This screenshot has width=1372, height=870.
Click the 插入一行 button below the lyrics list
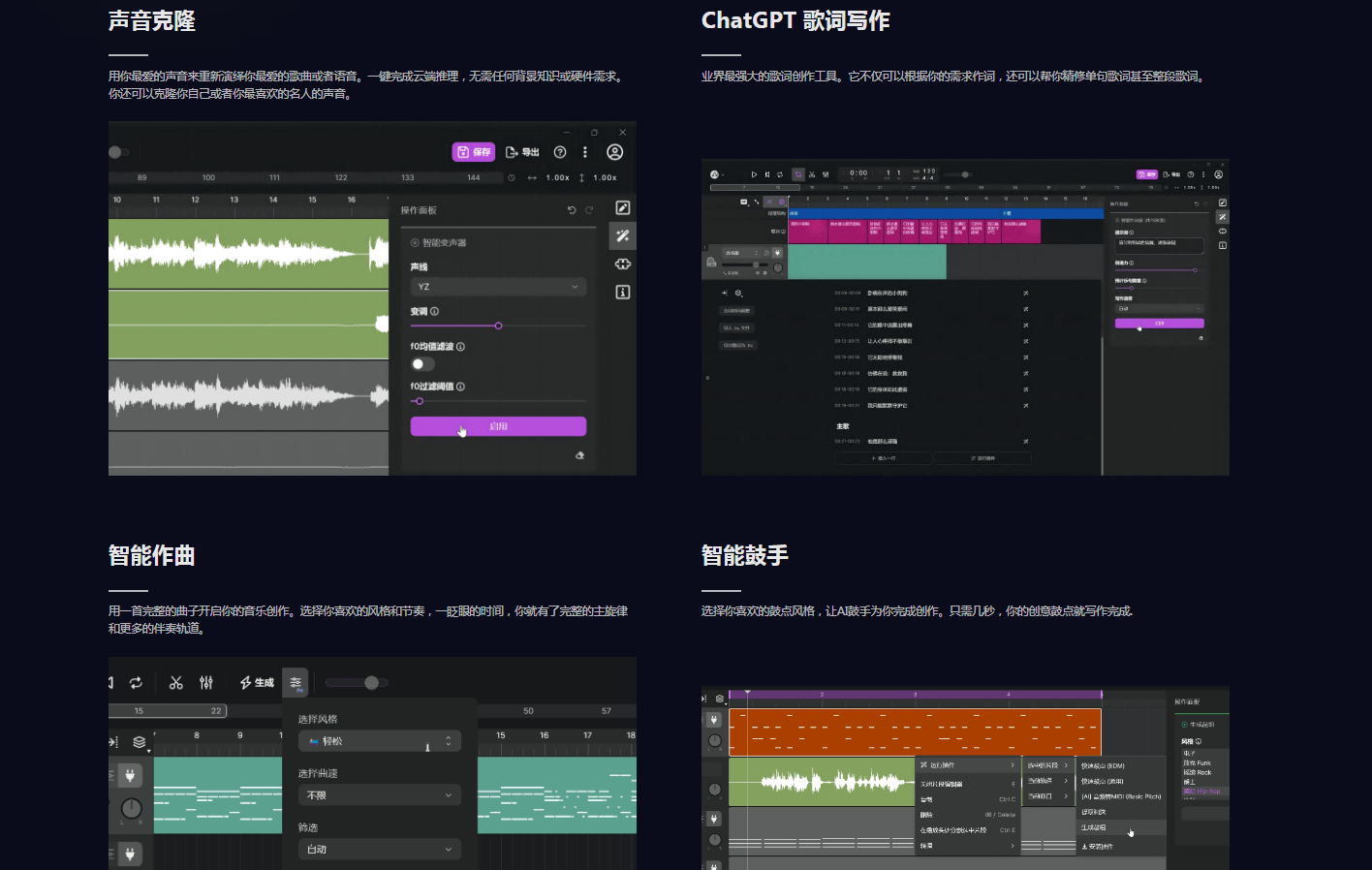click(886, 457)
